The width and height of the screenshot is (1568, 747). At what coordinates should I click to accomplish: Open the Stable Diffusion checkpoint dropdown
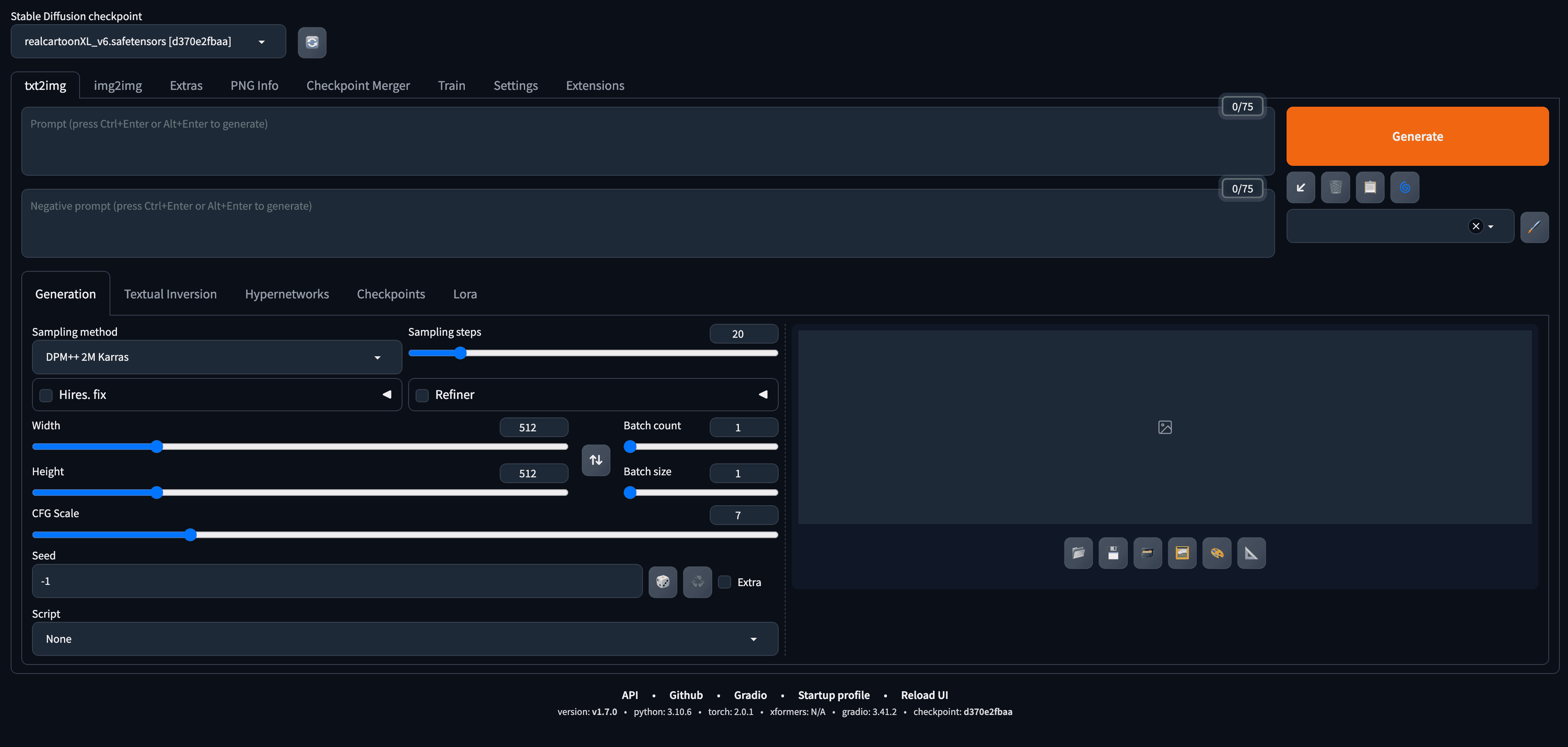[148, 41]
